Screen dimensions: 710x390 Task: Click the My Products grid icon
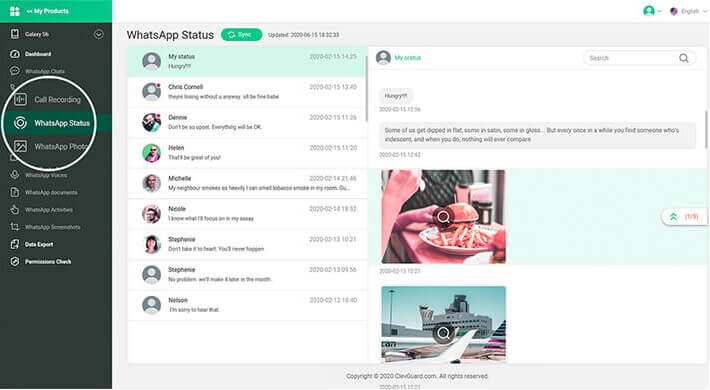(x=14, y=11)
